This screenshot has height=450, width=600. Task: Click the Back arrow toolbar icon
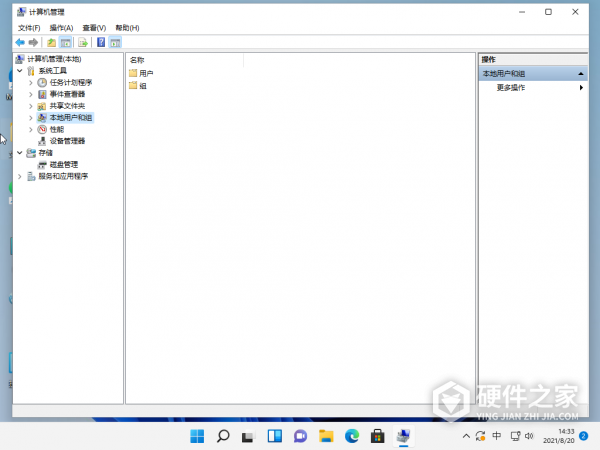20,42
